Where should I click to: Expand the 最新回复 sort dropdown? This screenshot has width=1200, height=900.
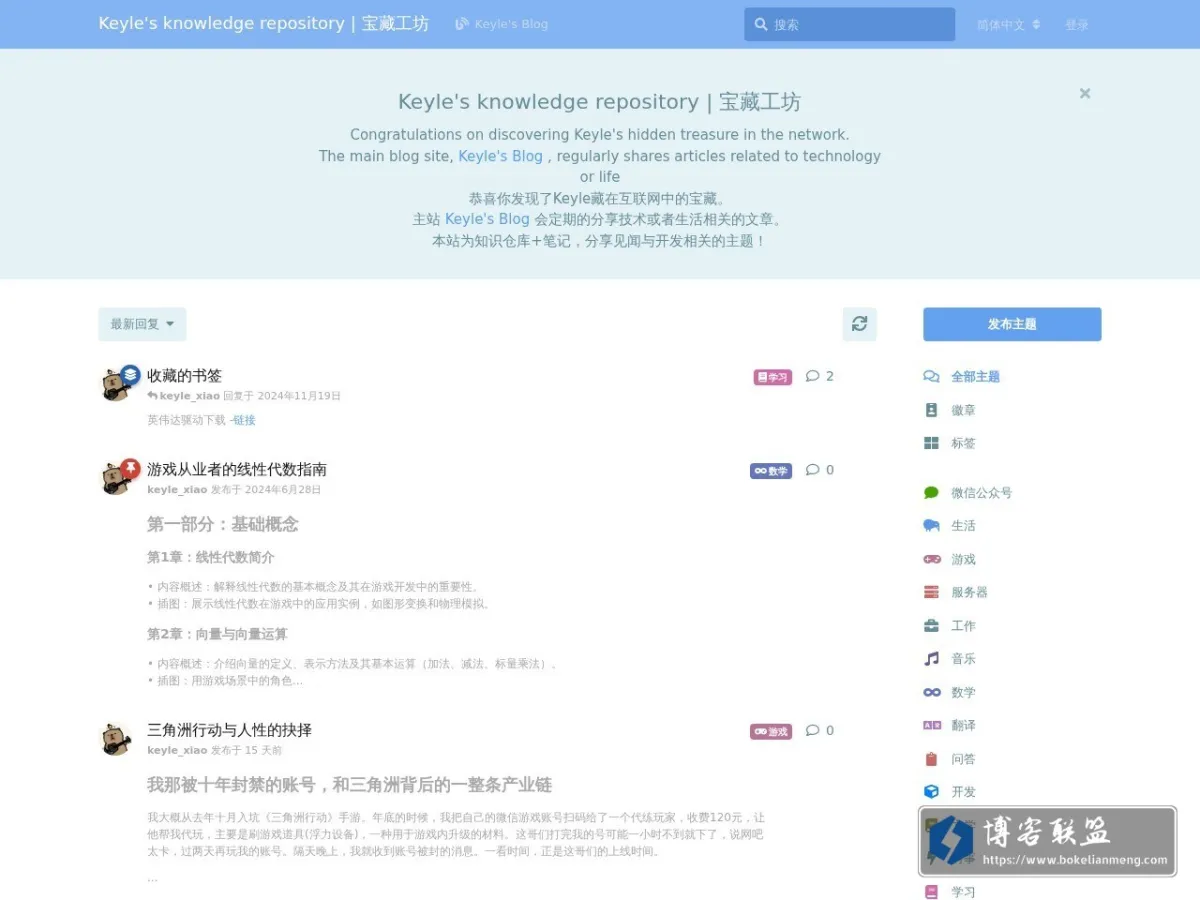point(142,324)
